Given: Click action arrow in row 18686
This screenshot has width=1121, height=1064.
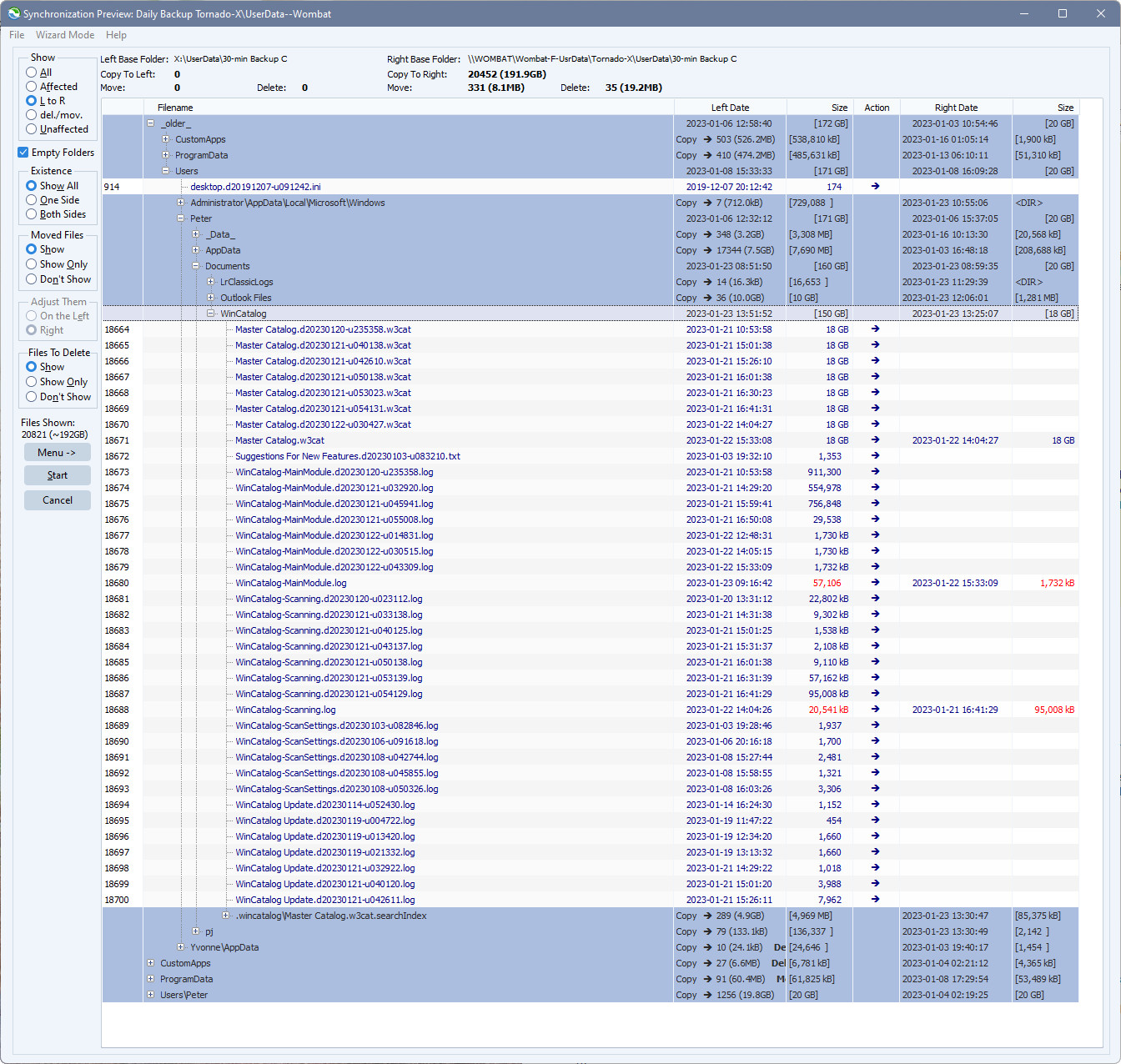Looking at the screenshot, I should click(x=875, y=678).
